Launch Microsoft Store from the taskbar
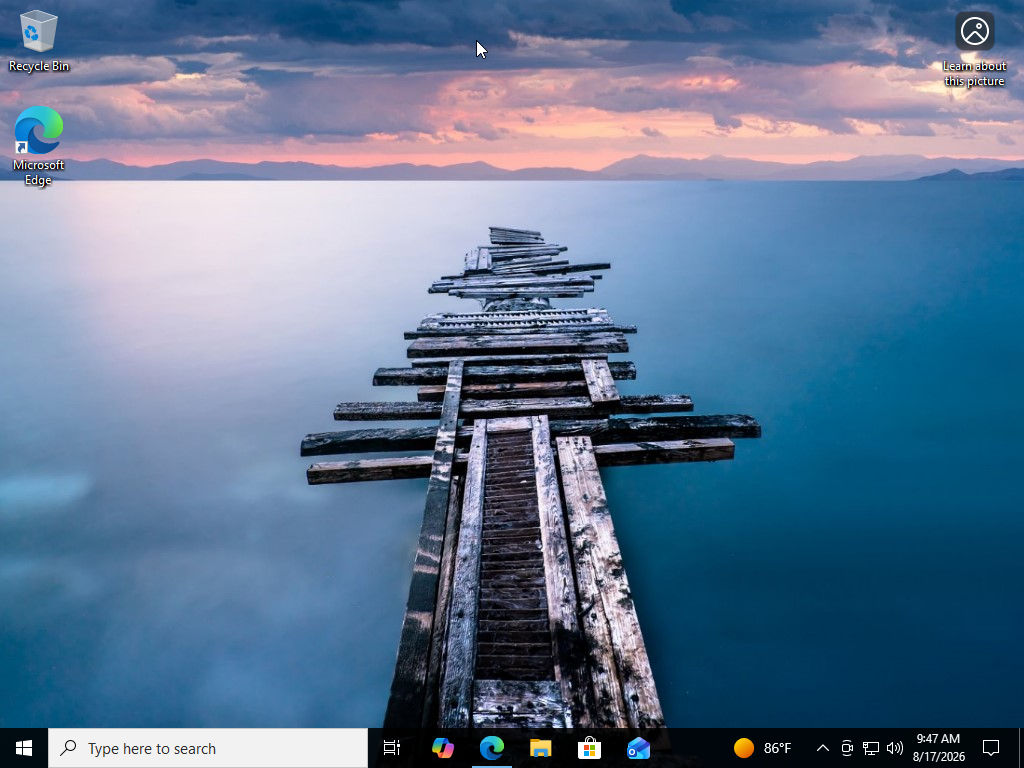The height and width of the screenshot is (768, 1024). [x=589, y=748]
